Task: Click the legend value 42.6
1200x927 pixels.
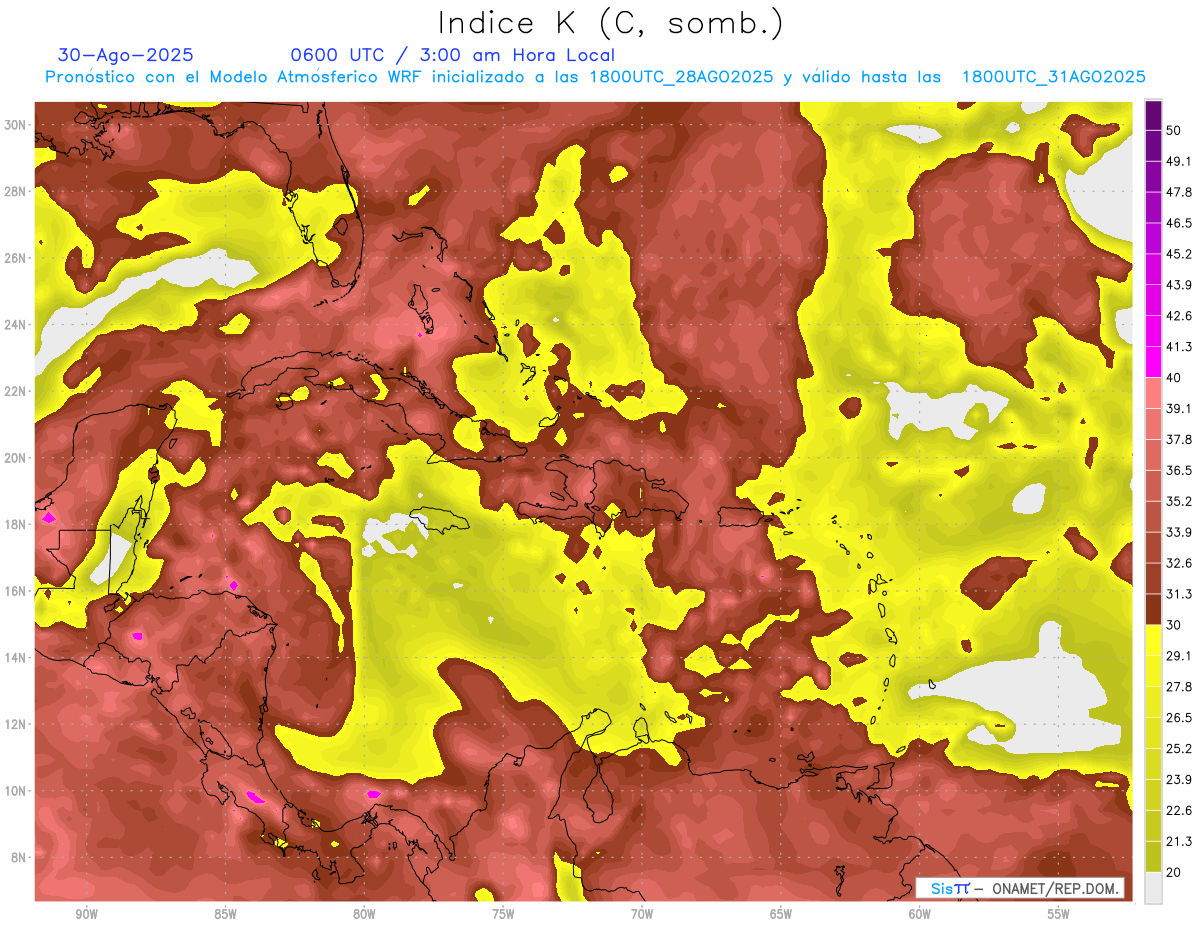Action: point(1178,316)
